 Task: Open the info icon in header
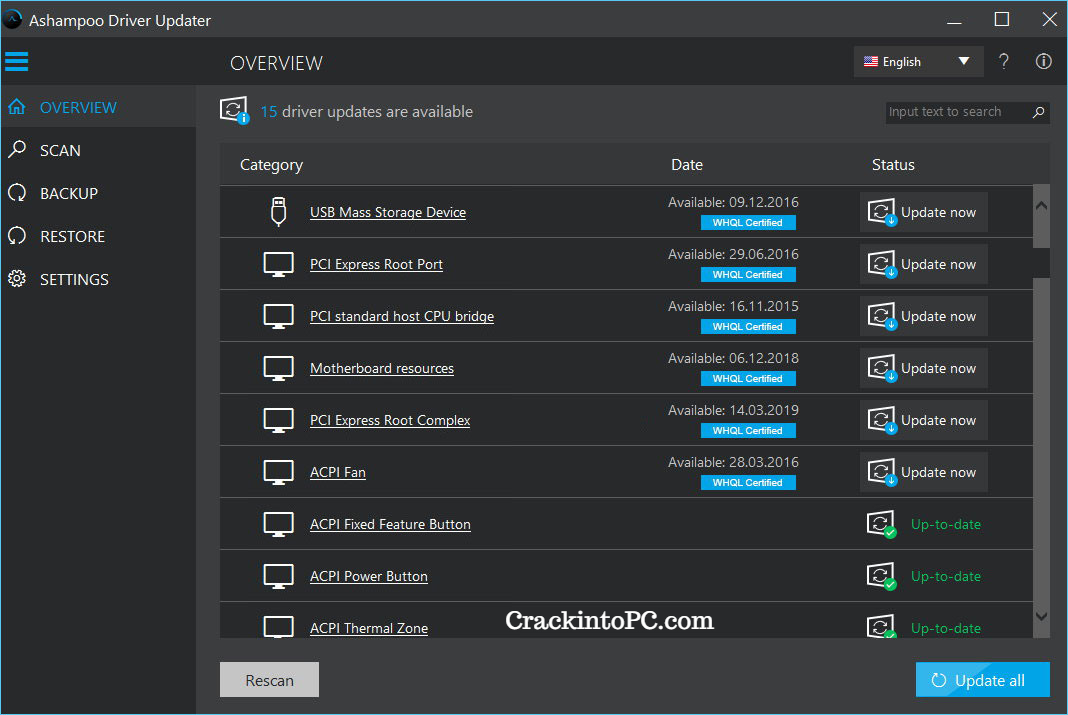click(x=1043, y=61)
